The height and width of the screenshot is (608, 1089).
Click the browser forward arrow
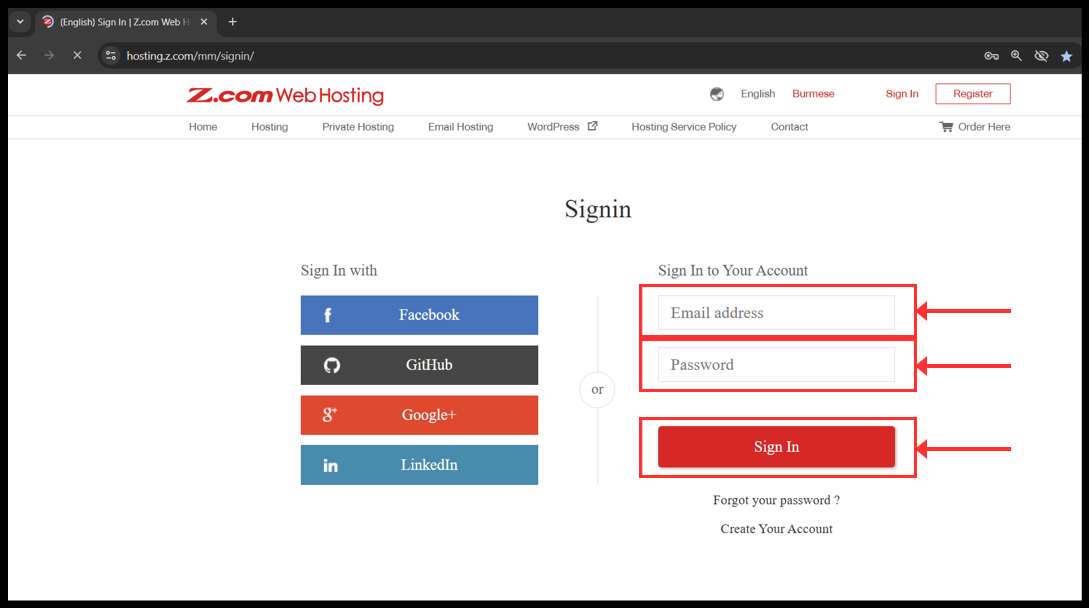pos(49,56)
